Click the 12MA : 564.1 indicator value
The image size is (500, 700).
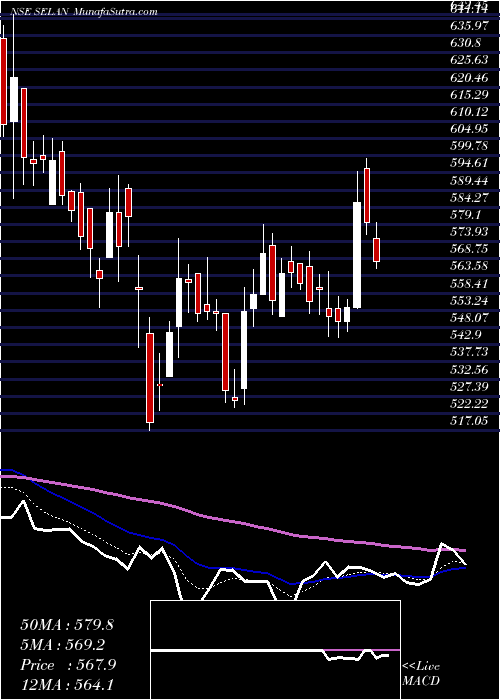pyautogui.click(x=67, y=685)
